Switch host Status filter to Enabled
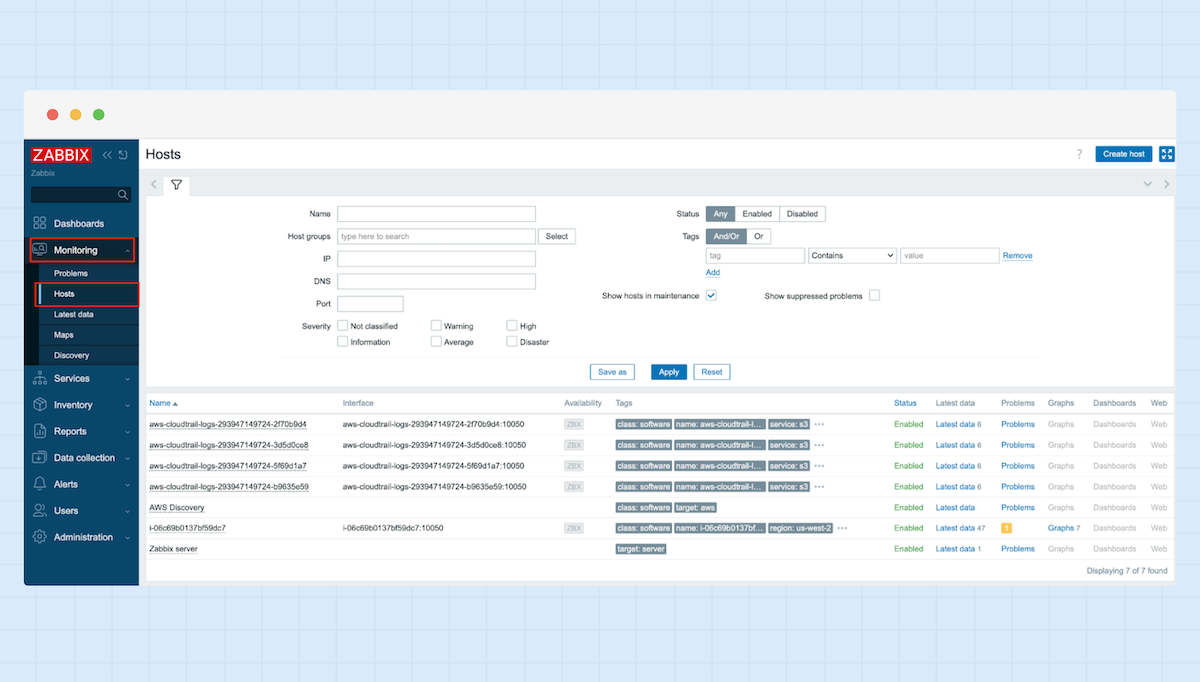The height and width of the screenshot is (682, 1200). (x=757, y=213)
